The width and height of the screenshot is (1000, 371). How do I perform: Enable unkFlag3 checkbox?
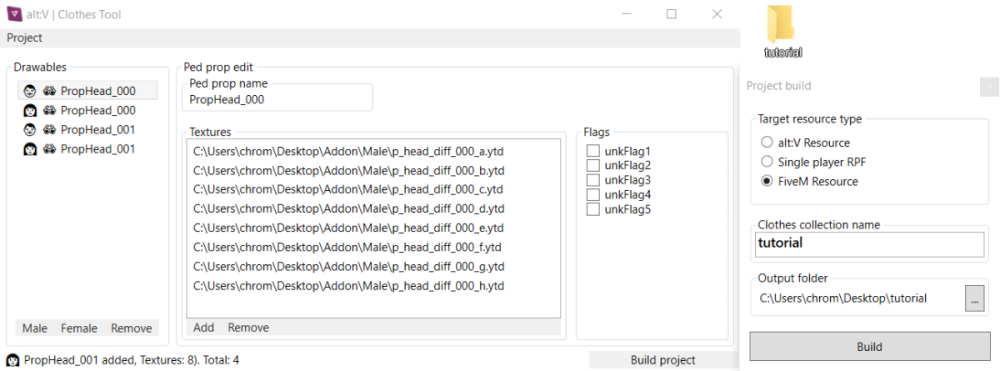593,180
